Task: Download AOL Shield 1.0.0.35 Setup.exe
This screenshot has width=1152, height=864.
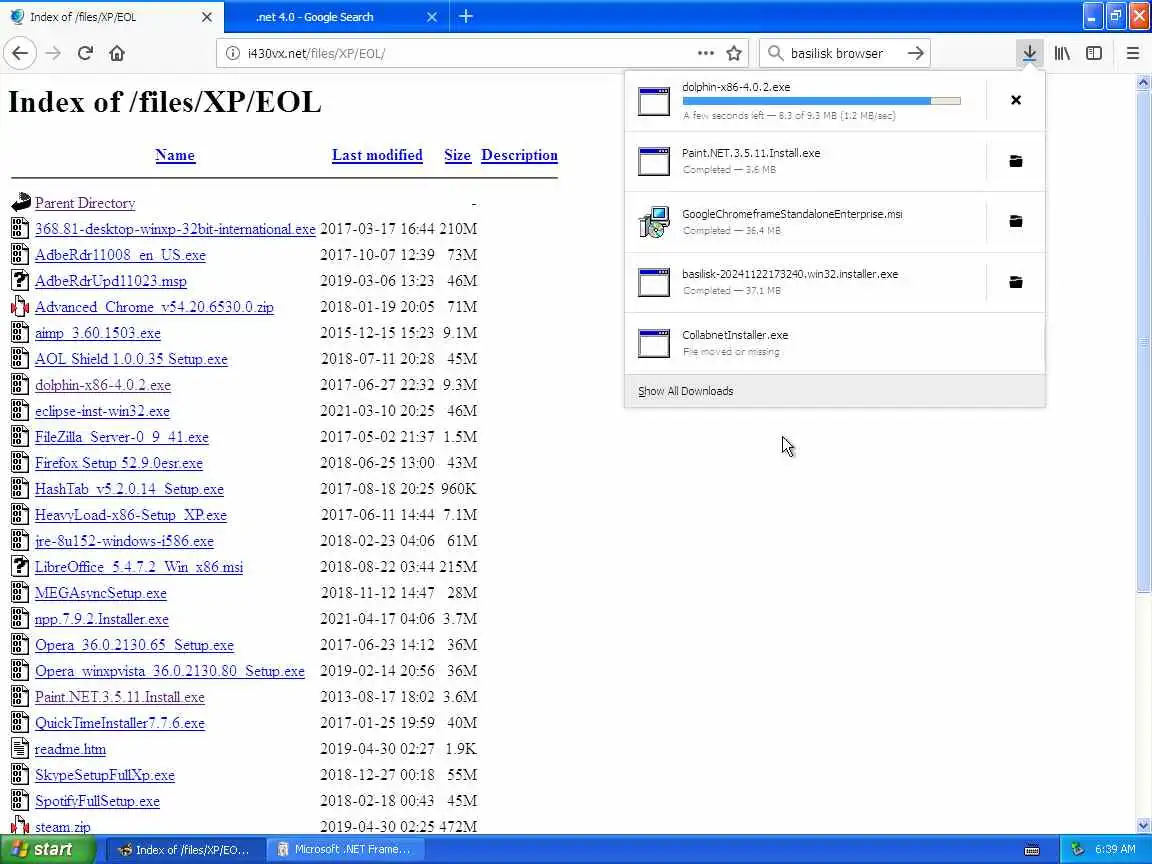Action: [132, 359]
